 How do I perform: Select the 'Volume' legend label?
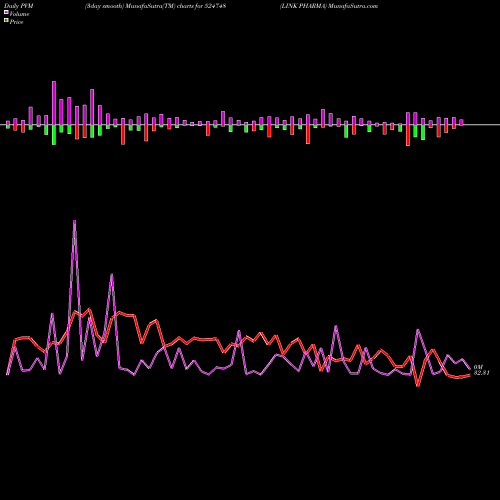[19, 14]
